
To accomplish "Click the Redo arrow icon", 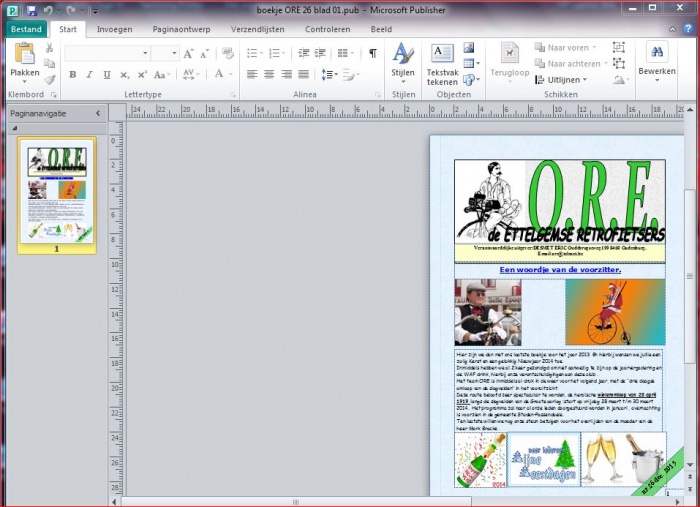I will click(x=71, y=10).
